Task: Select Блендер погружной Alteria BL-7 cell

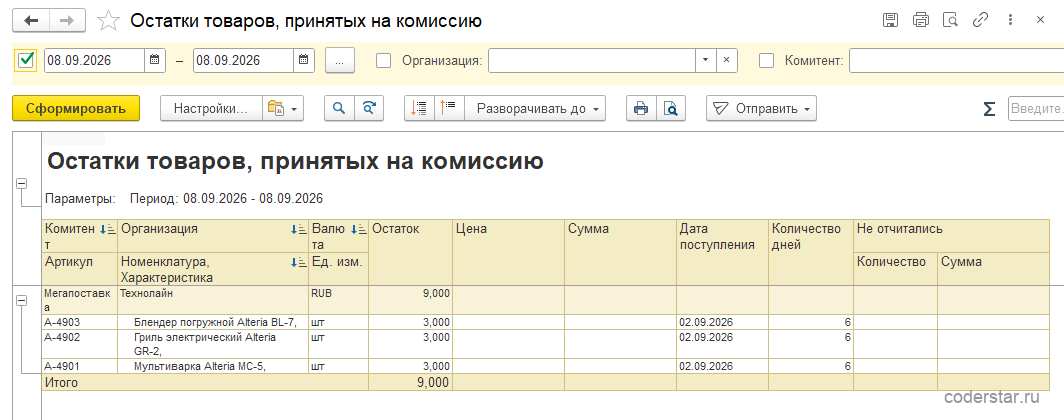Action: (x=213, y=322)
